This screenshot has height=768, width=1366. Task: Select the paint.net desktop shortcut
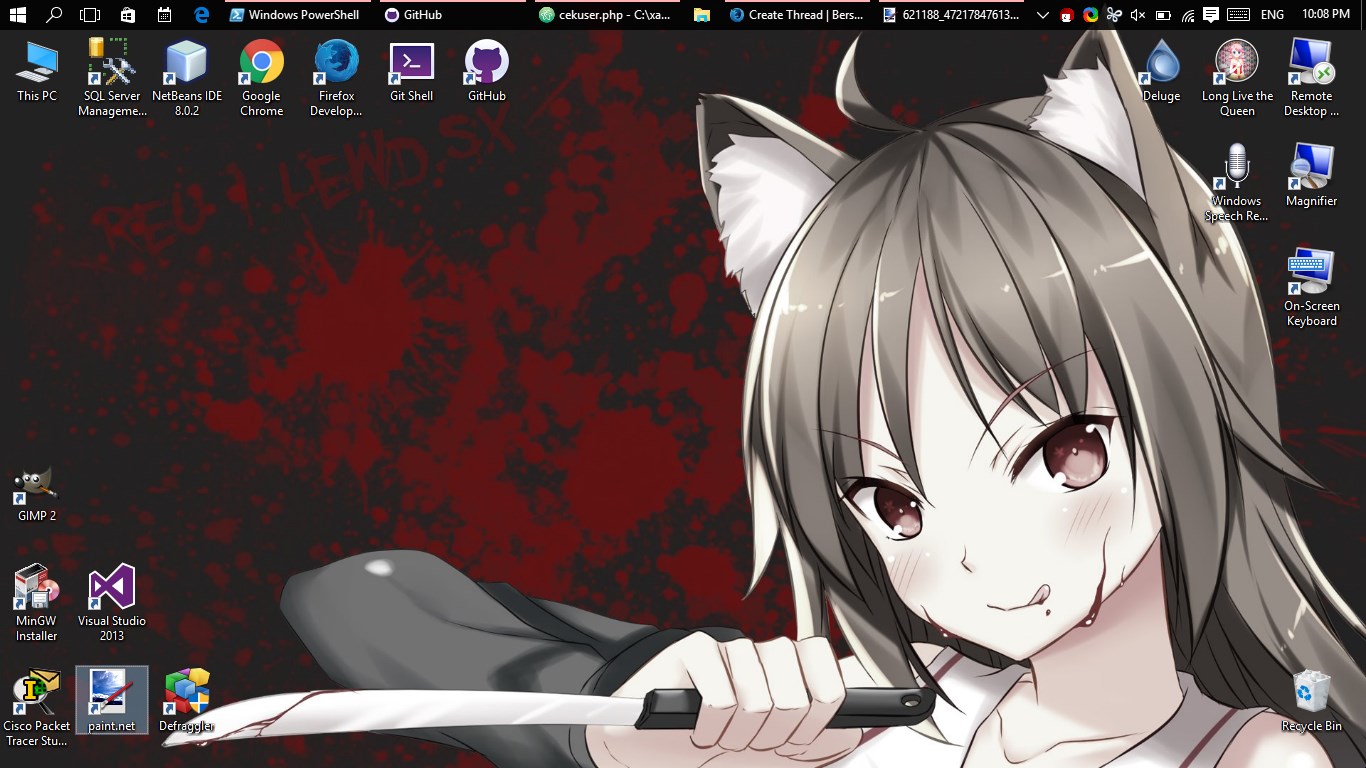(112, 700)
